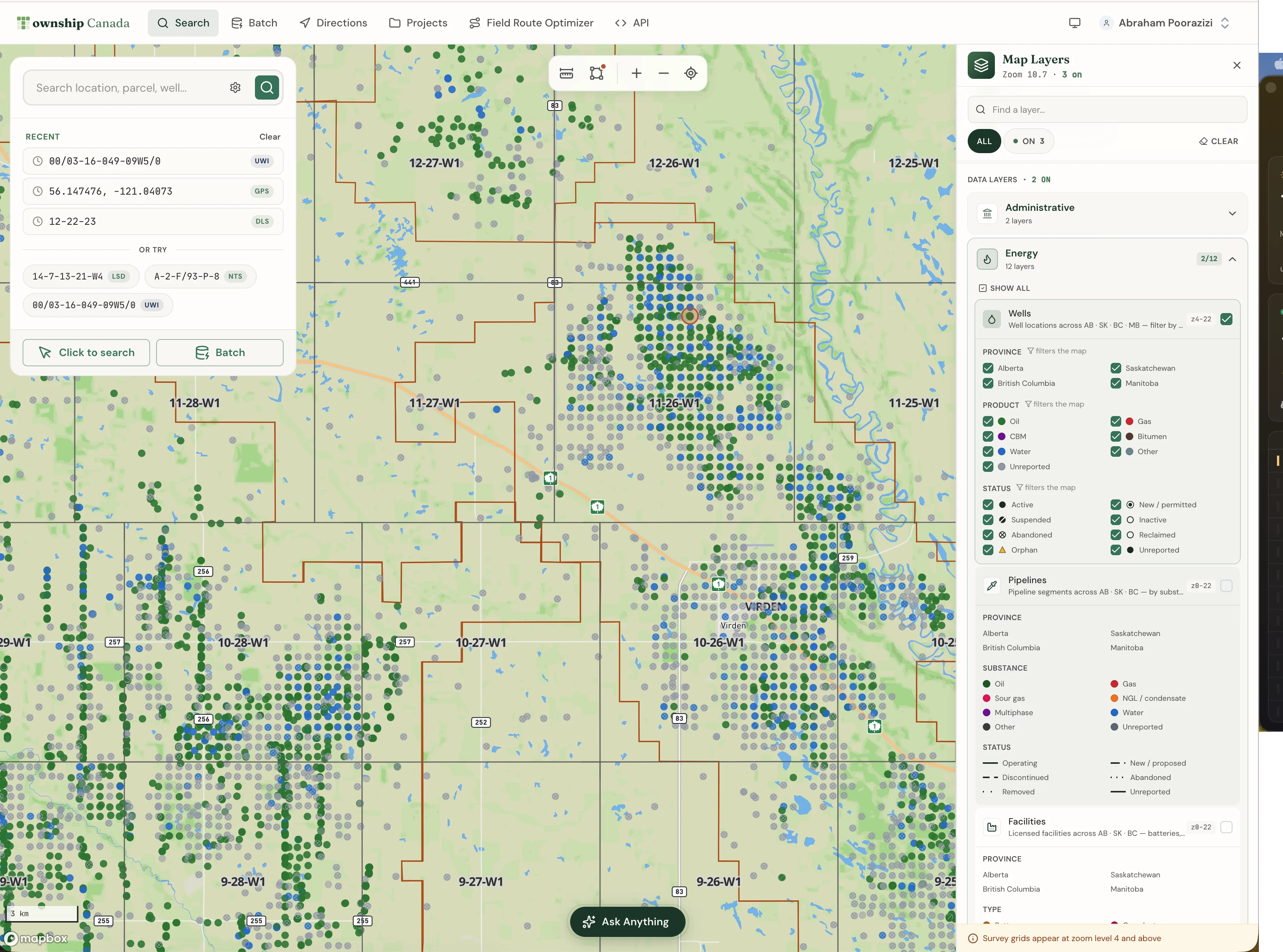Click the Wells droplet icon
The image size is (1283, 952).
[991, 319]
